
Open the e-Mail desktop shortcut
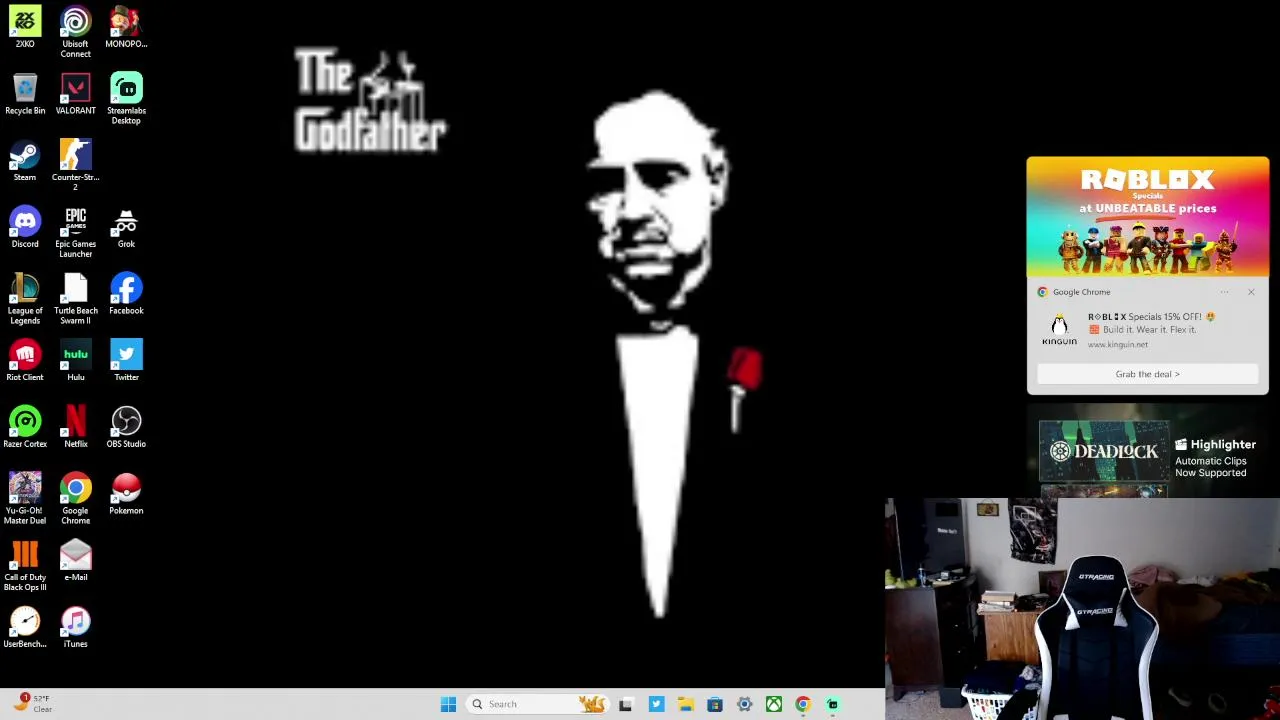point(75,561)
